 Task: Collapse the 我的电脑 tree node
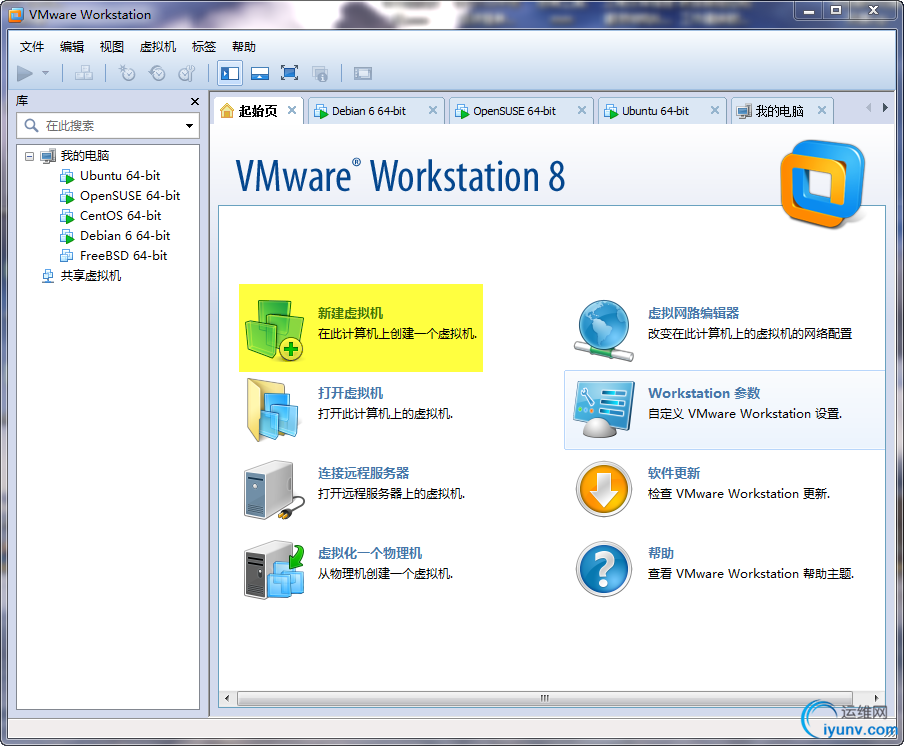(29, 156)
